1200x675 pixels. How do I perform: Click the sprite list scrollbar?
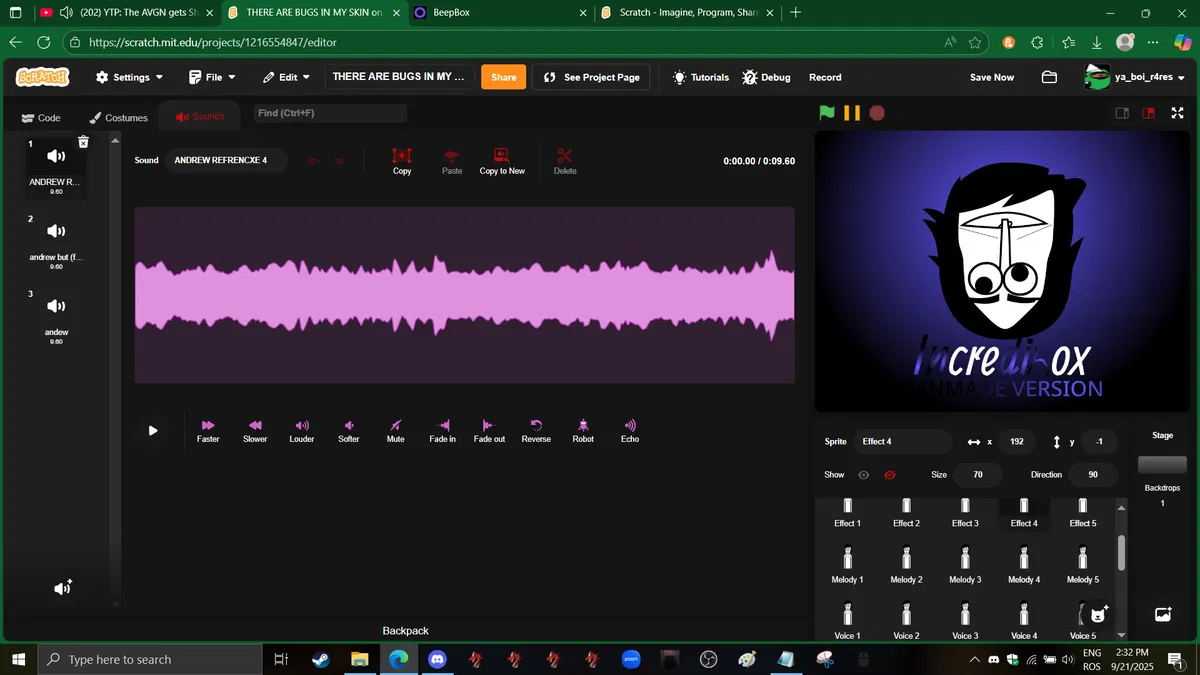point(1121,552)
